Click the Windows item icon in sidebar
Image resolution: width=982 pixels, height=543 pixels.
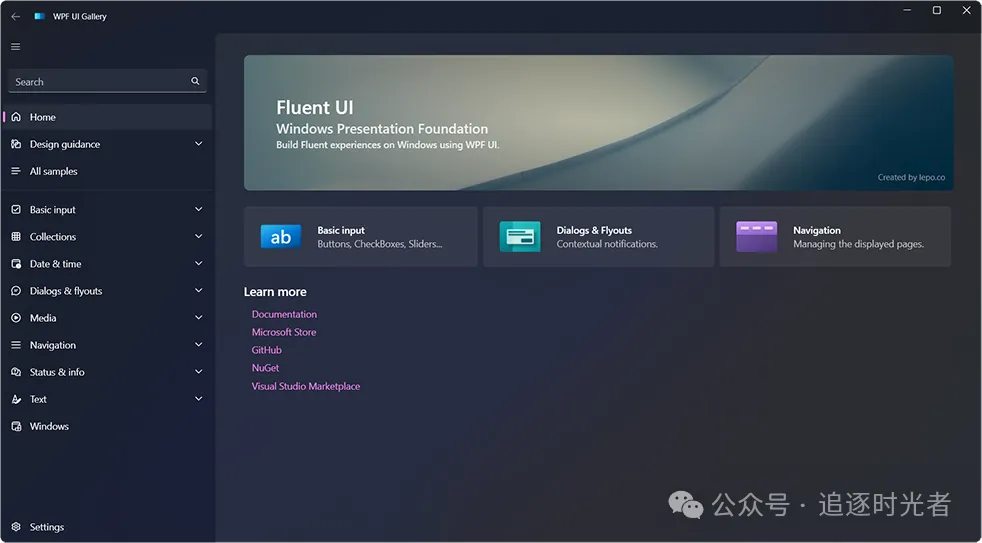point(16,426)
